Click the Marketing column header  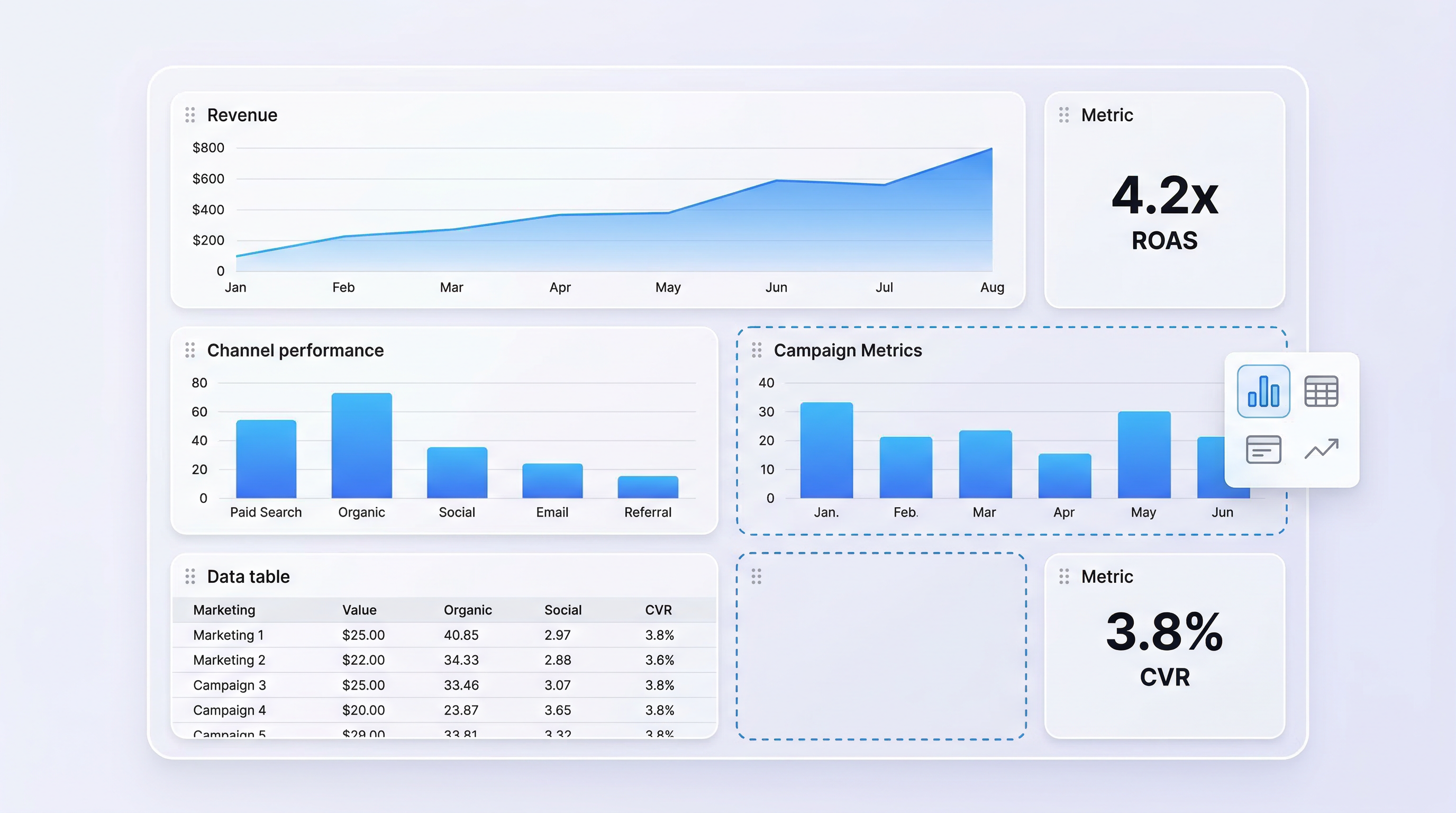coord(224,610)
